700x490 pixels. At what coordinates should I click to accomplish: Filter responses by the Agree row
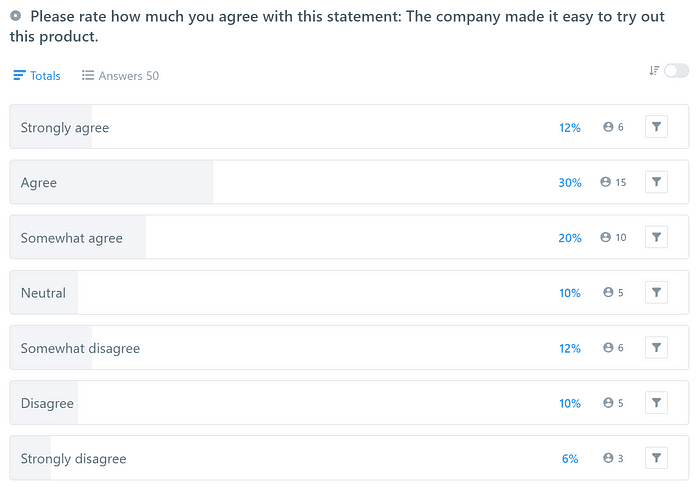pyautogui.click(x=656, y=182)
